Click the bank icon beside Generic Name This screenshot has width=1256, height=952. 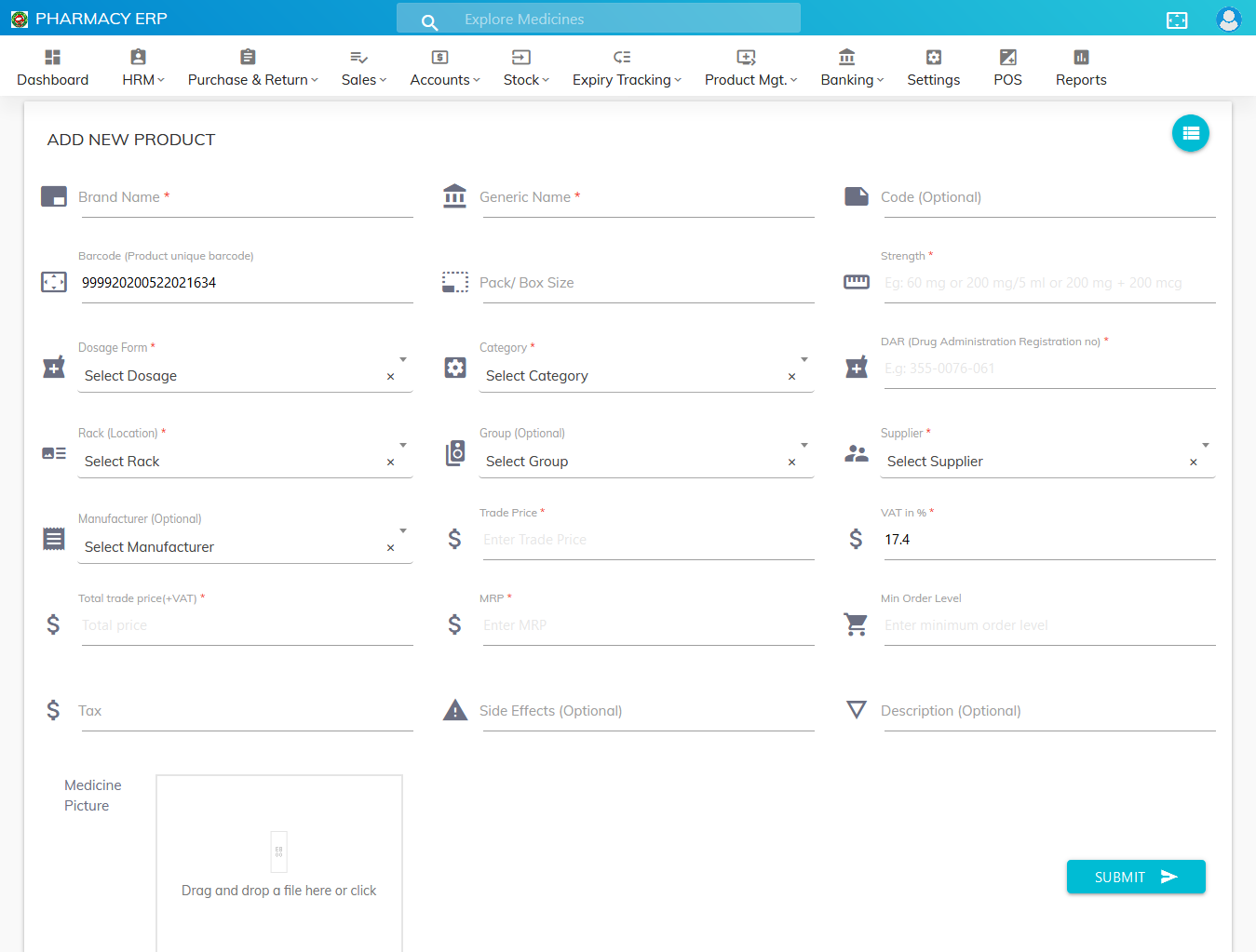coord(454,196)
